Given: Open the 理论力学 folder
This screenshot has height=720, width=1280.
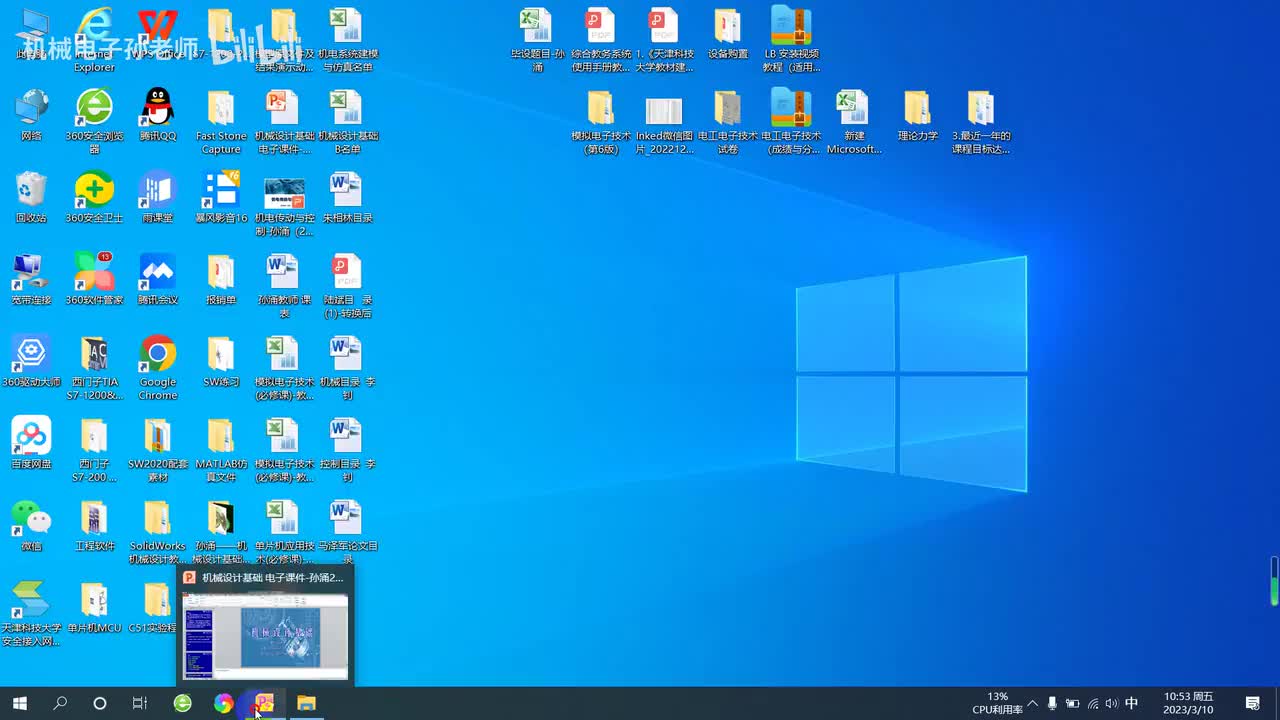Looking at the screenshot, I should 917,115.
